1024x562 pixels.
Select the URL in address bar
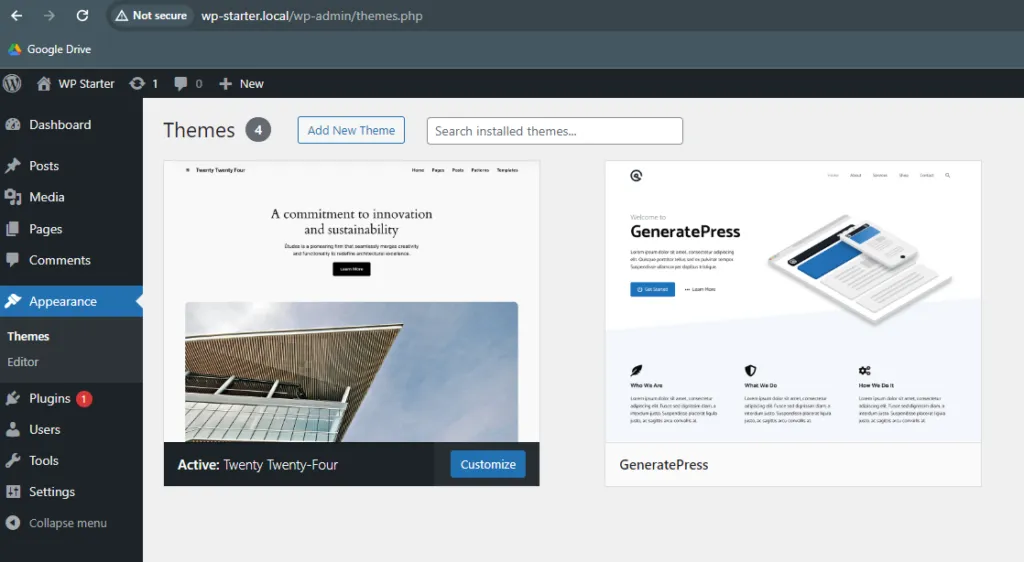312,16
